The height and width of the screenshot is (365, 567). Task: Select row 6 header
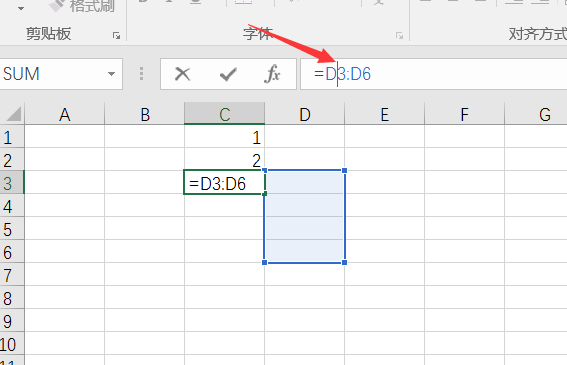(12, 252)
